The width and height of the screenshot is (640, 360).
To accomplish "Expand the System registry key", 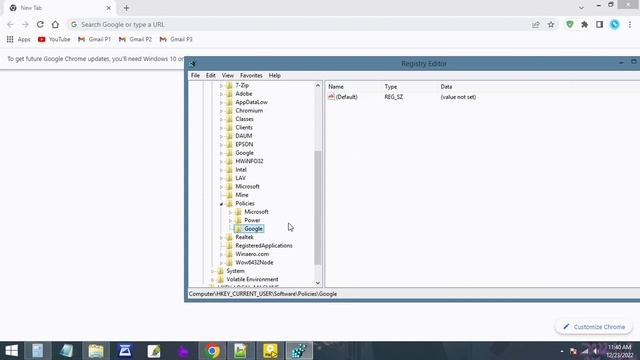I will (x=213, y=271).
